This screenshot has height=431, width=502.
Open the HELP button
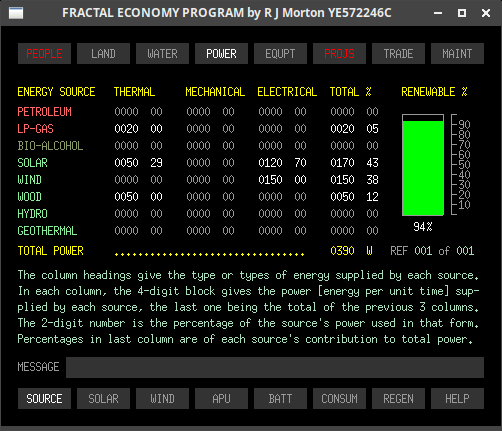(x=457, y=398)
